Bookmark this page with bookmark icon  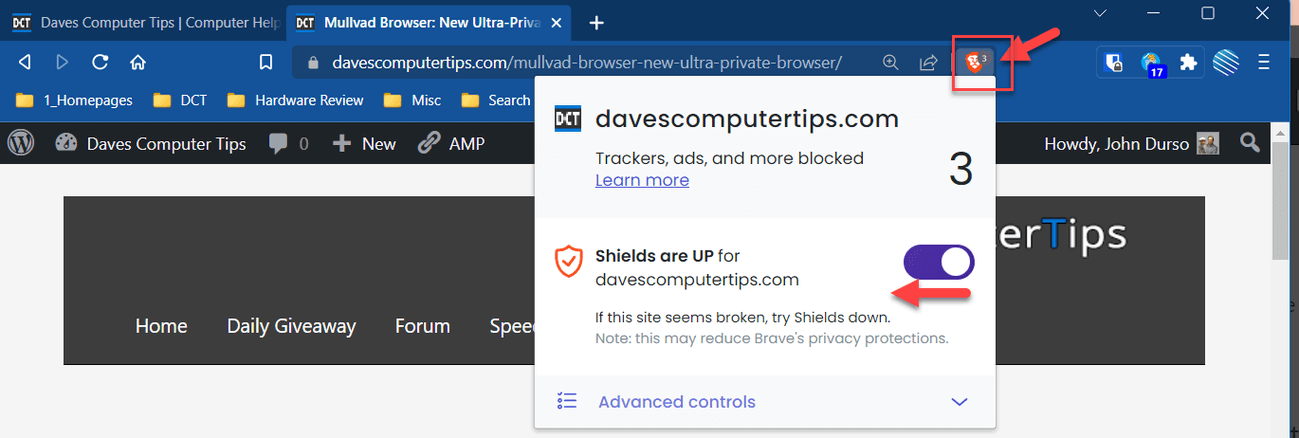[265, 62]
